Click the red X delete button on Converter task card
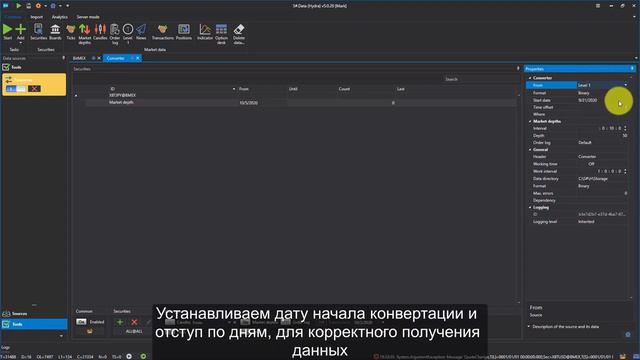 [x=34, y=89]
